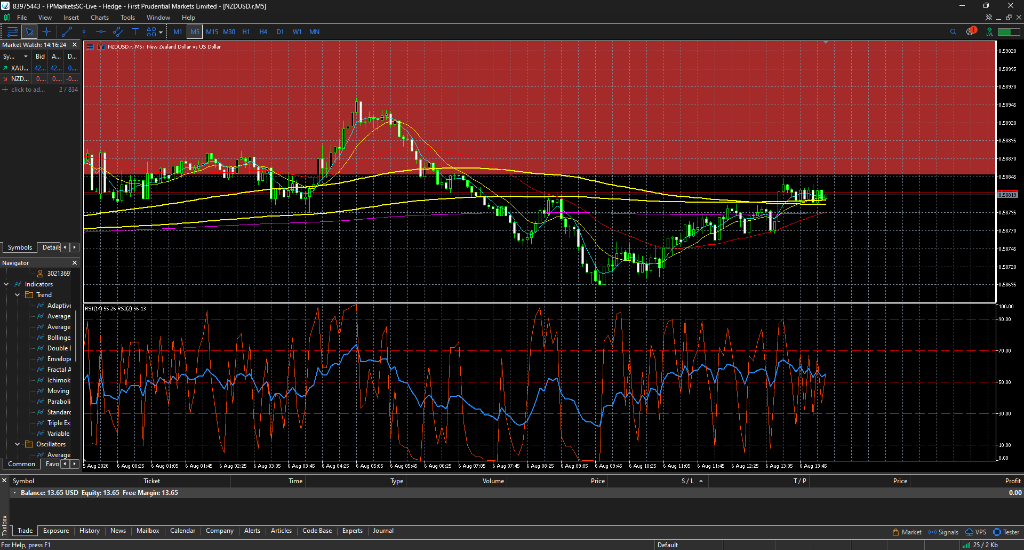Close the Toolbox panel
The height and width of the screenshot is (550, 1024).
[4, 480]
